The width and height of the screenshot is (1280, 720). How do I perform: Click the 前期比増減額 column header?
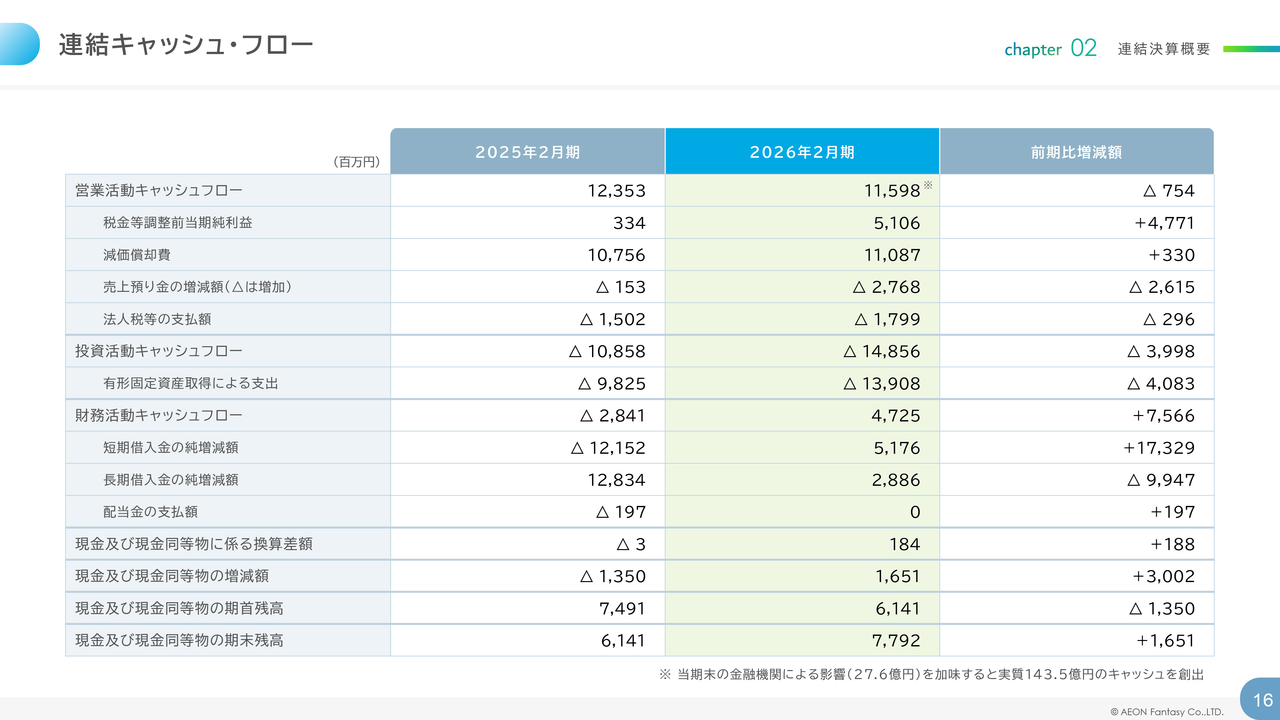1076,152
